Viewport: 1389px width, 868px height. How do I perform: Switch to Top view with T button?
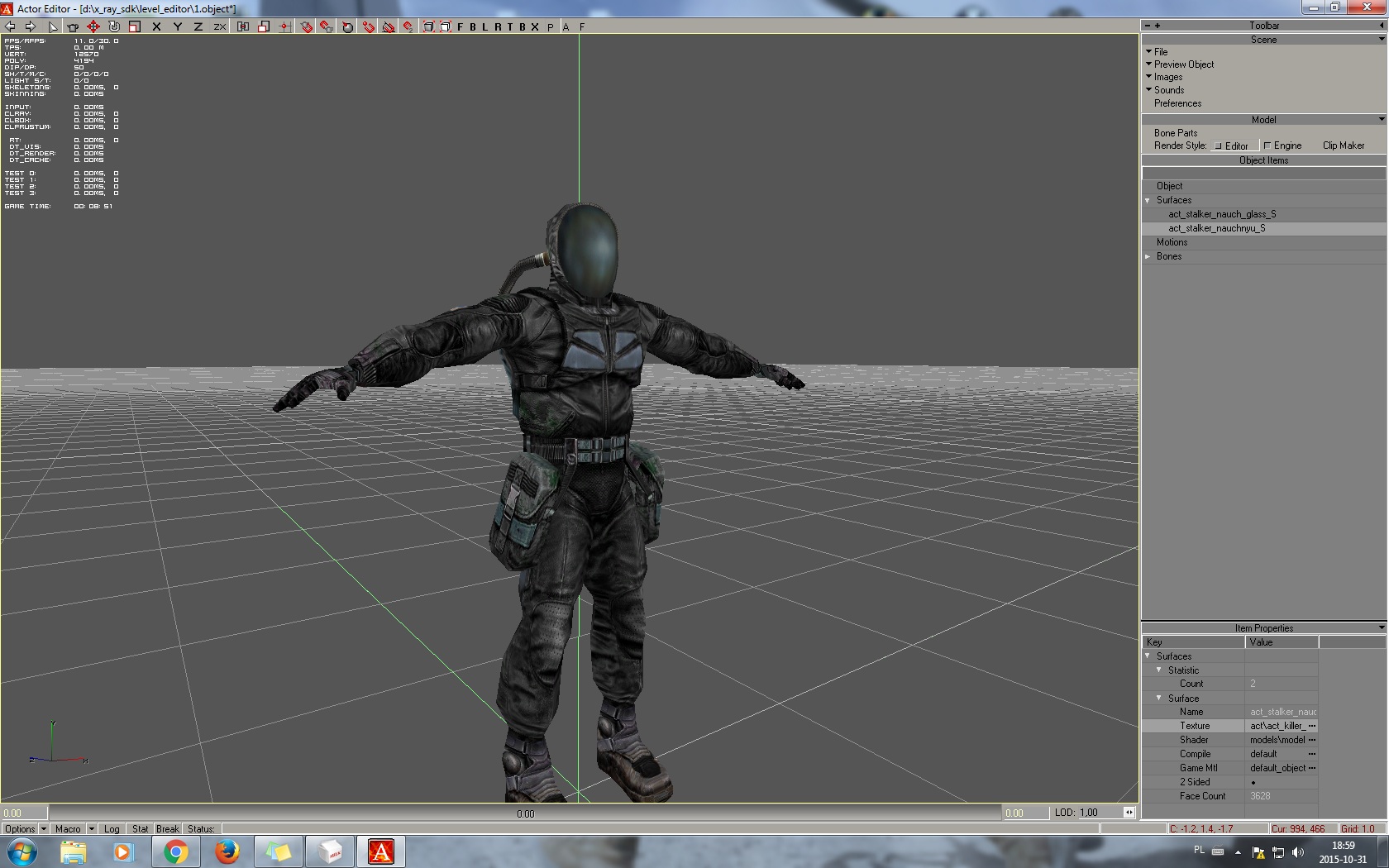pos(509,26)
